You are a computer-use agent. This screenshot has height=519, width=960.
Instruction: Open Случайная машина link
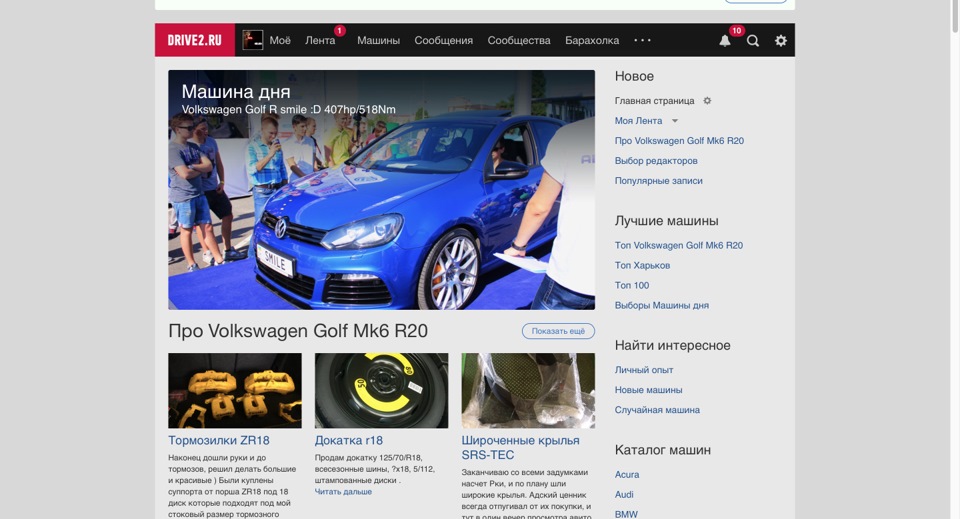point(657,410)
